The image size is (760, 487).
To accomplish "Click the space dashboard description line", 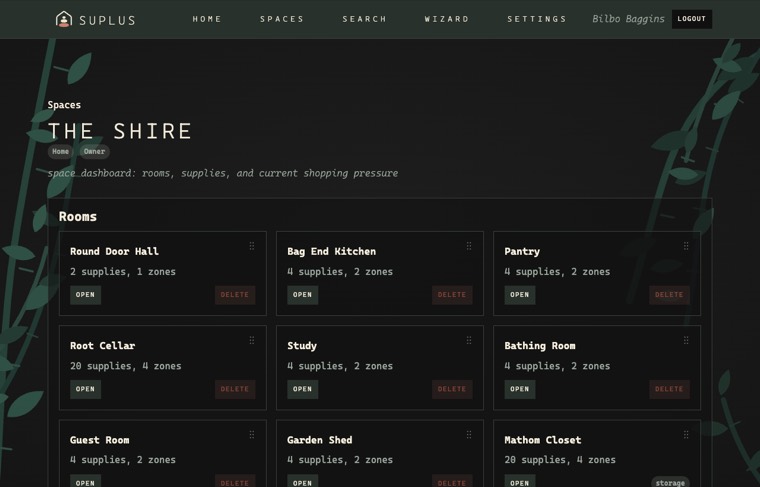I will 223,173.
